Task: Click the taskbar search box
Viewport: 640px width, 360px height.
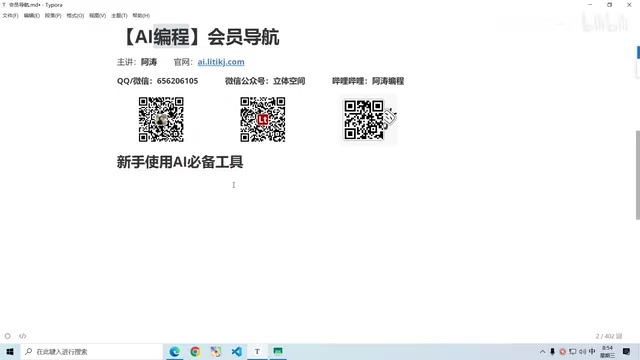Action: tap(91, 351)
